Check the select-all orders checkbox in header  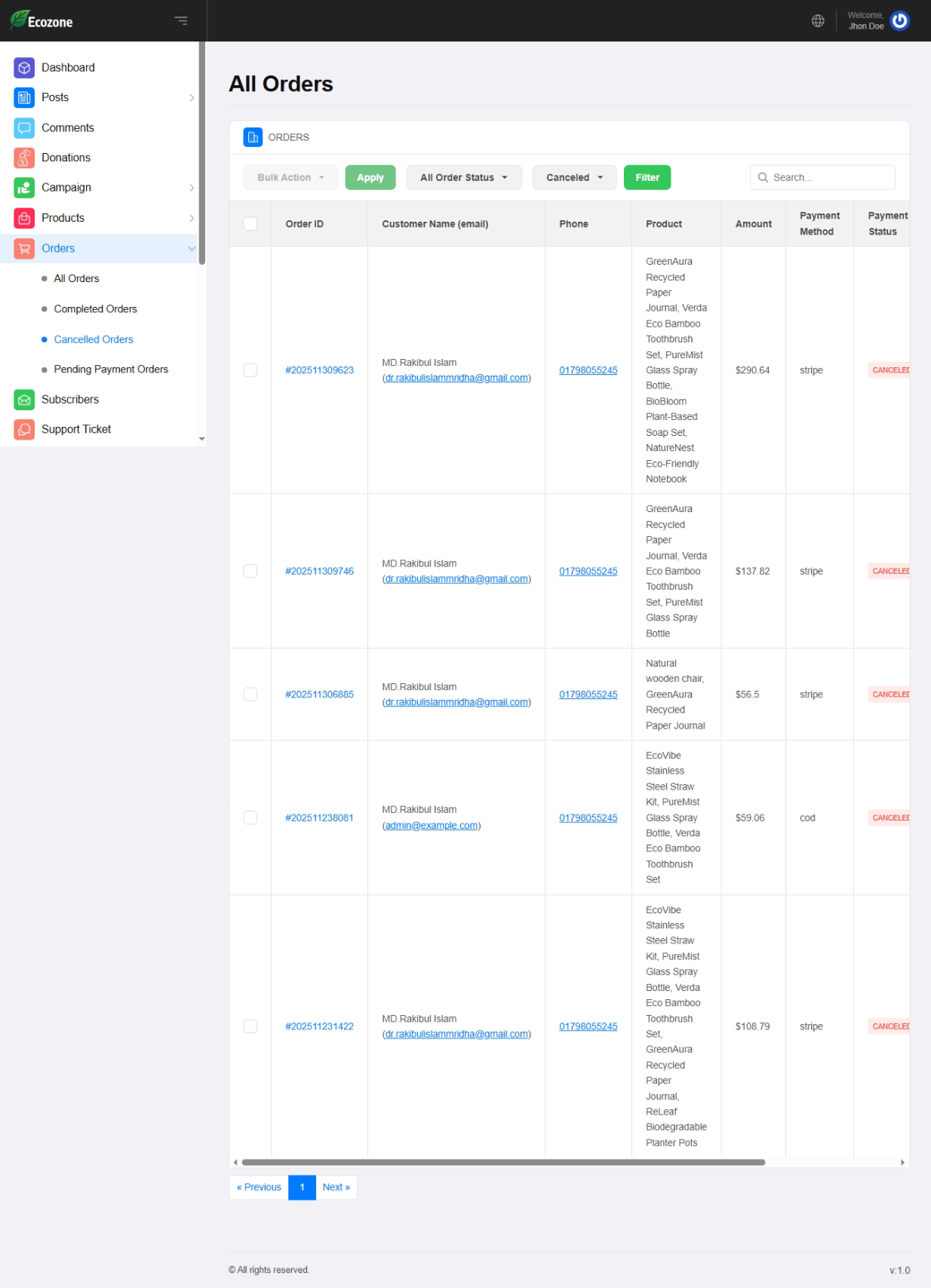point(250,224)
